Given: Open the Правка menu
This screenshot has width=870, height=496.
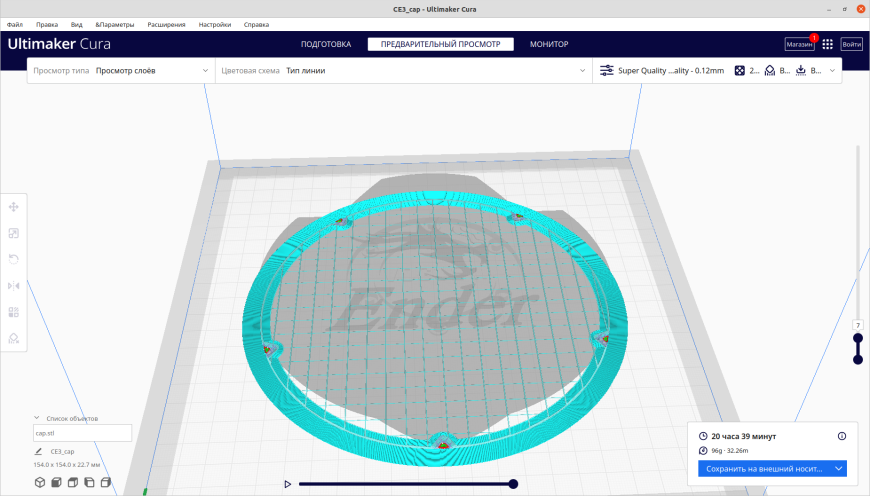Looking at the screenshot, I should point(47,24).
